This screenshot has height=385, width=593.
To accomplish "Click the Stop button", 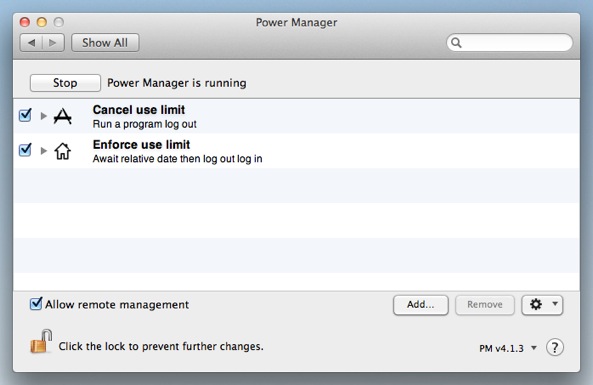I will 65,83.
